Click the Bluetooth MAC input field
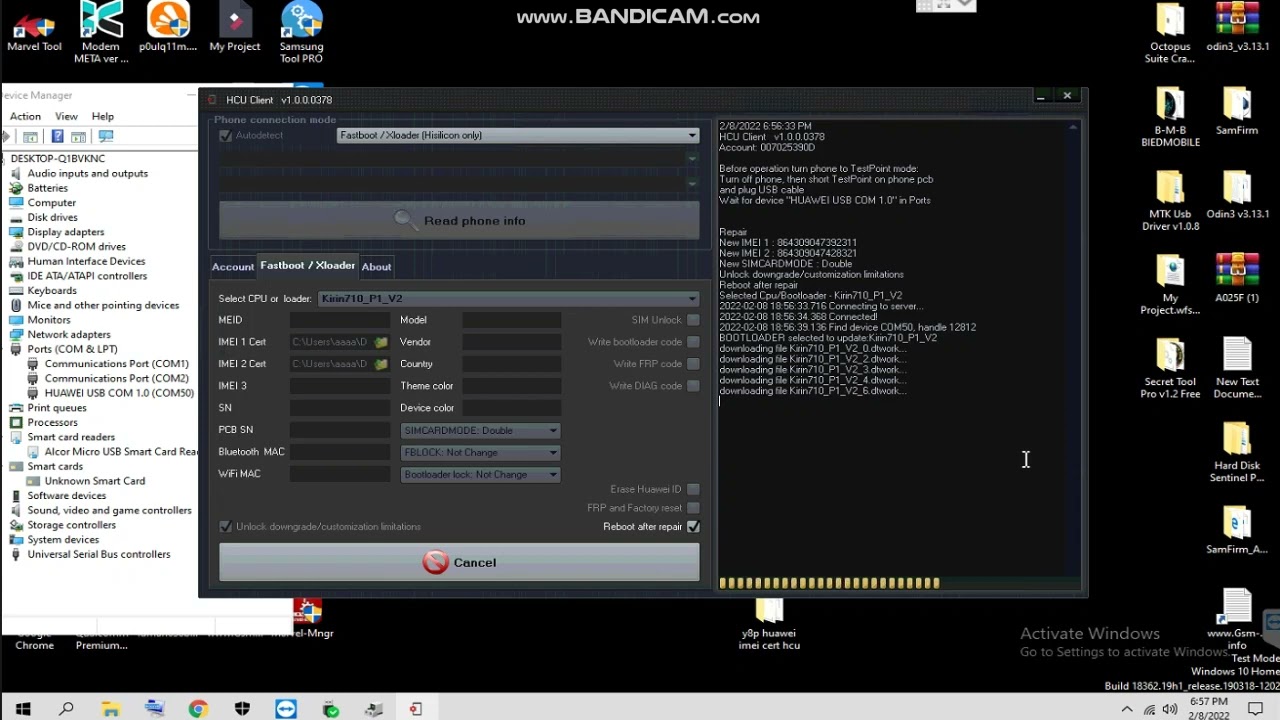This screenshot has width=1280, height=720. click(x=340, y=452)
